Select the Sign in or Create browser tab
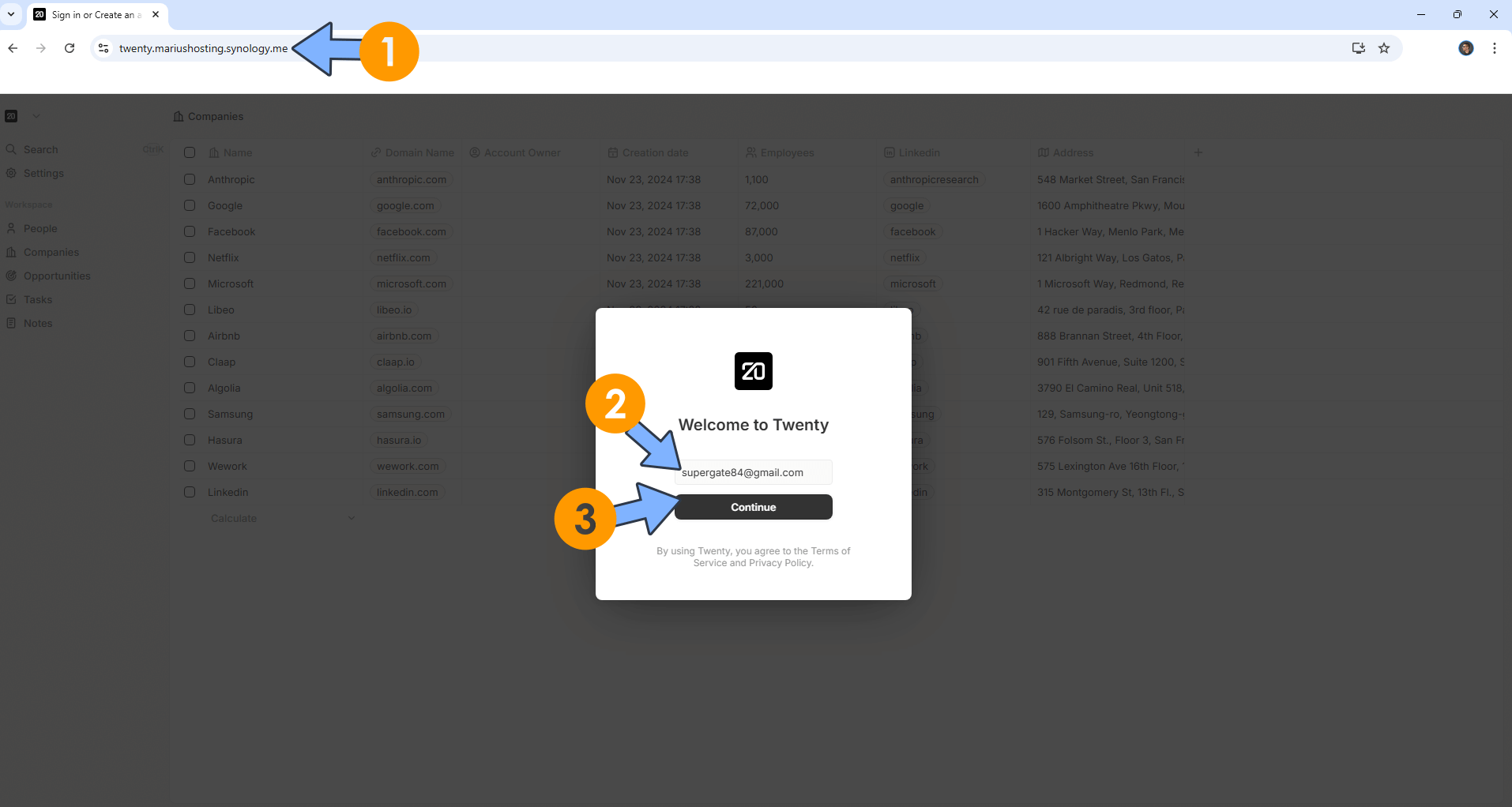1512x807 pixels. point(97,15)
